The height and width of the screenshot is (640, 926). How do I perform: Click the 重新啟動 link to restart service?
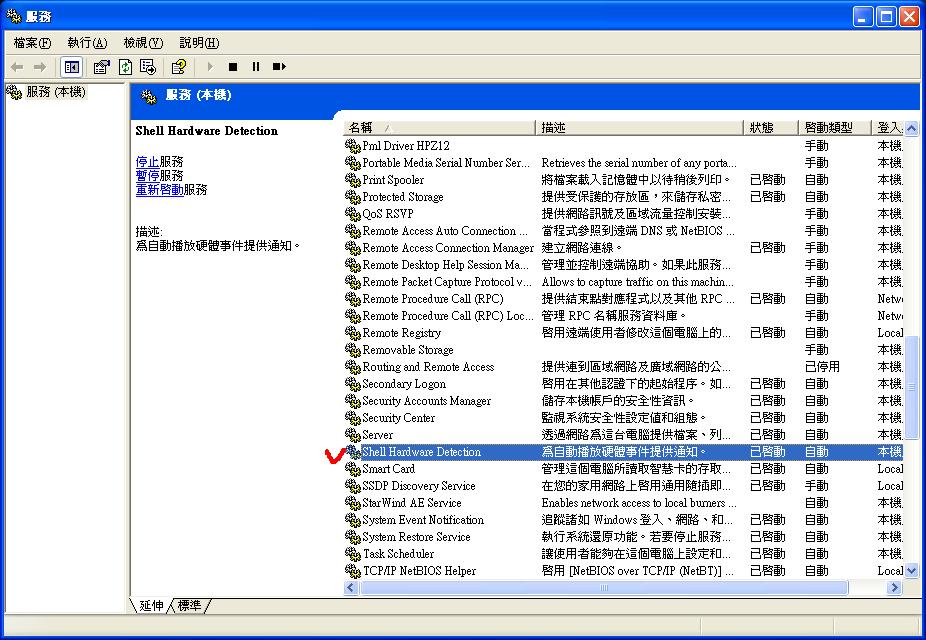tap(159, 189)
